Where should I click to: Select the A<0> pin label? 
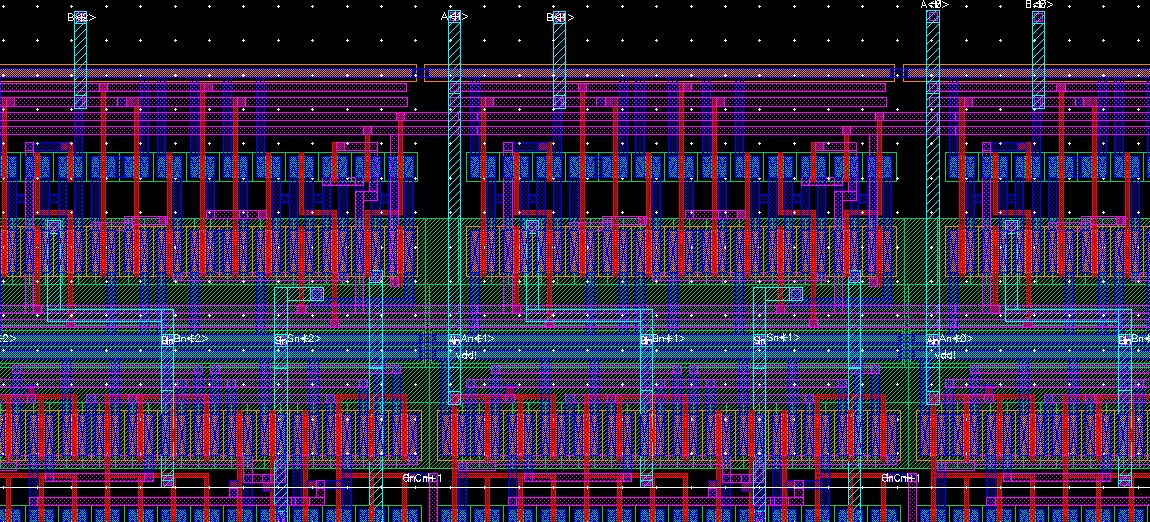(934, 5)
